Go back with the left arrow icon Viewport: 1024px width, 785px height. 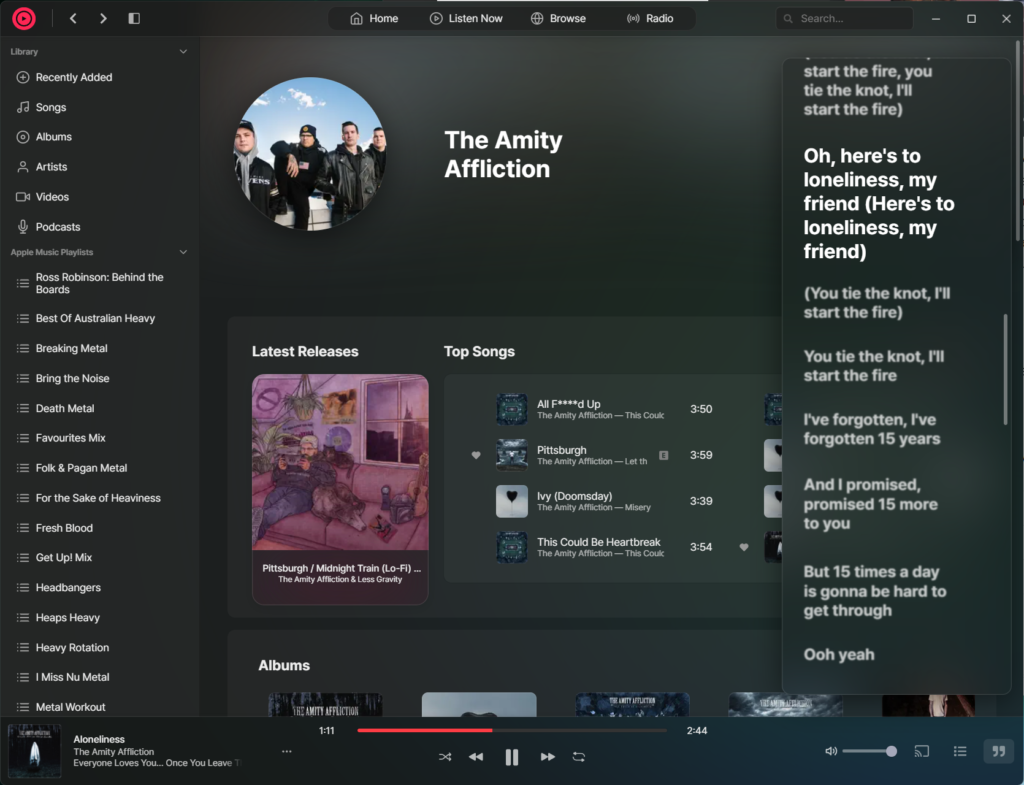[74, 18]
